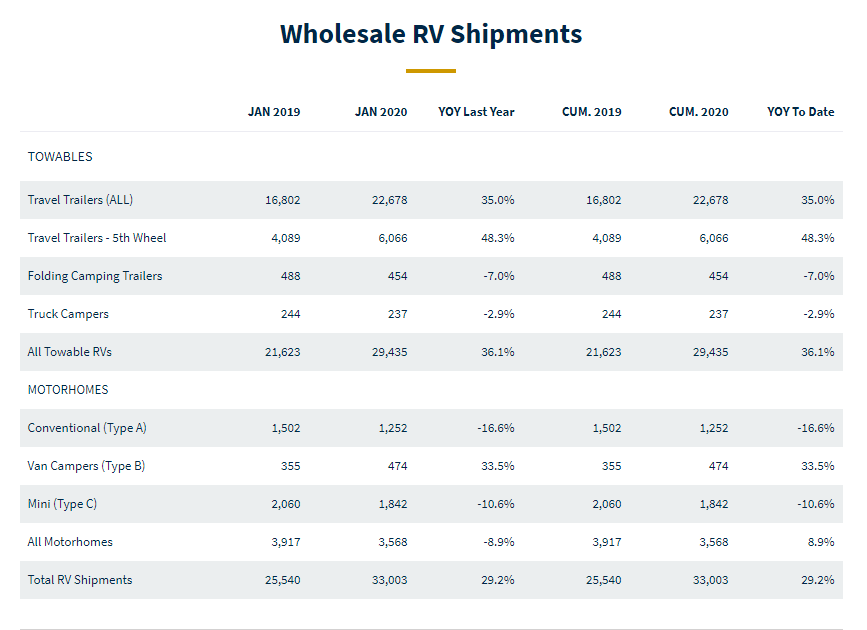
Task: Select the YOY To Date column header
Action: pos(800,112)
